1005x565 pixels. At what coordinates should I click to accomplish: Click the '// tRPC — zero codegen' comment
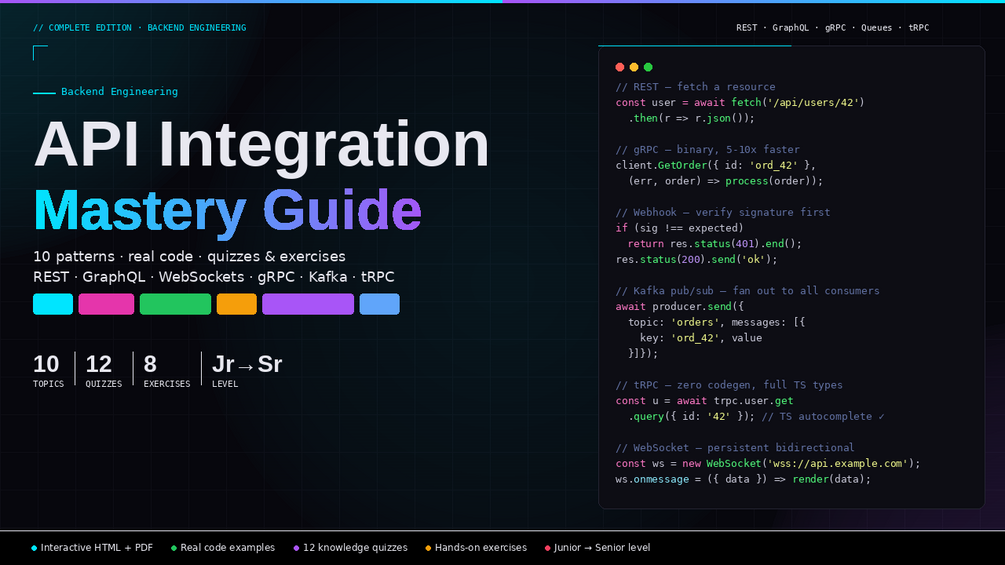[729, 385]
